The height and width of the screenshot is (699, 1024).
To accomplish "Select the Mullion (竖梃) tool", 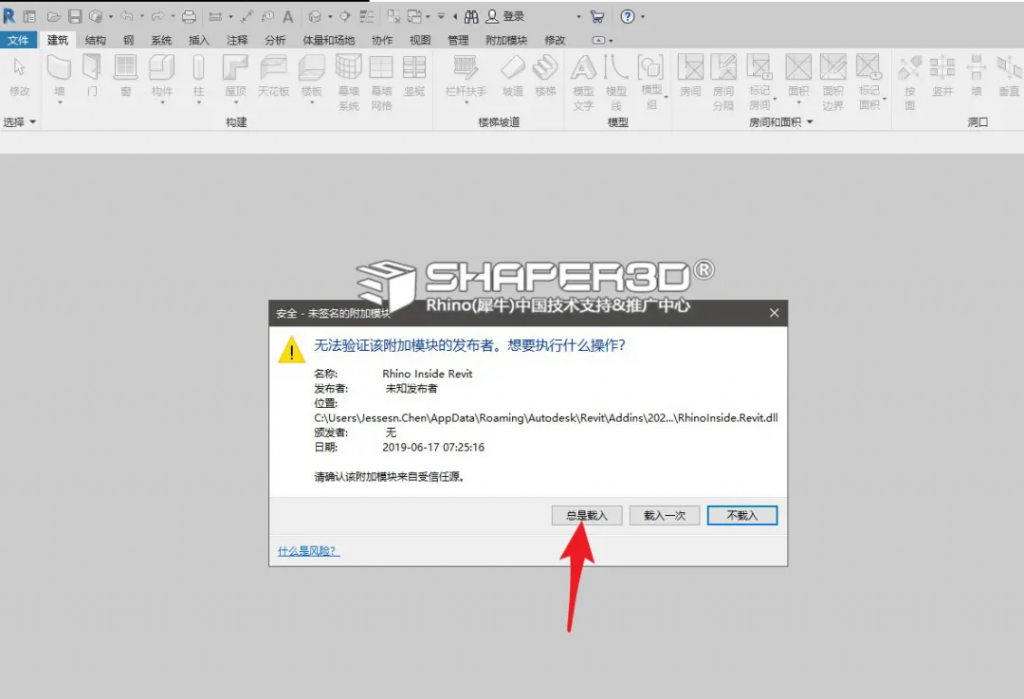I will pyautogui.click(x=414, y=76).
